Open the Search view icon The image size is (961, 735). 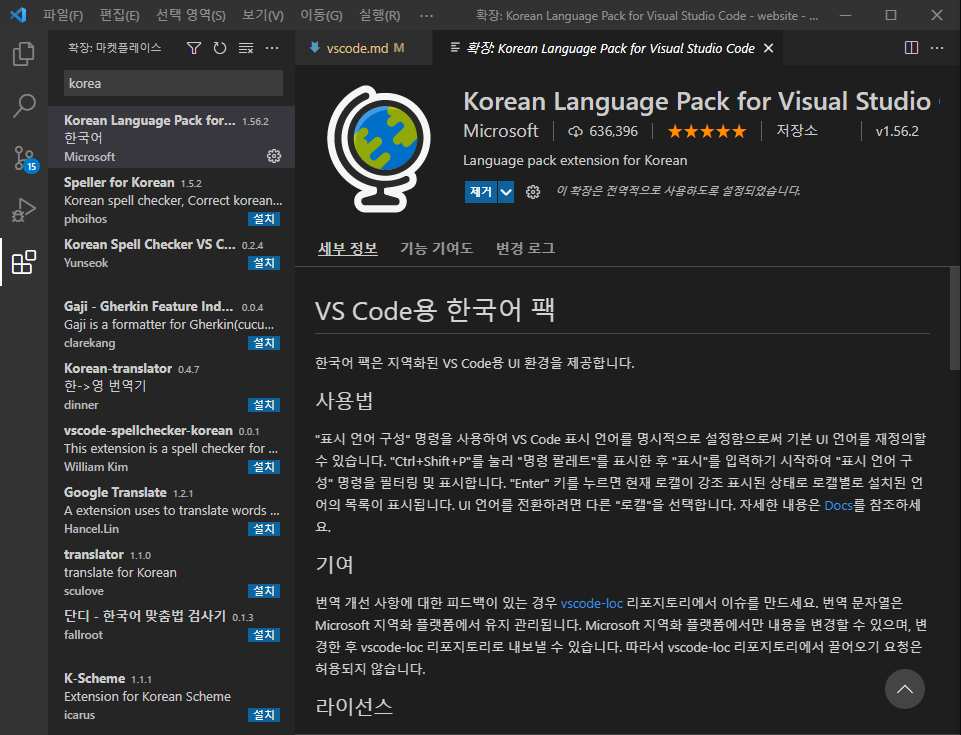point(24,105)
